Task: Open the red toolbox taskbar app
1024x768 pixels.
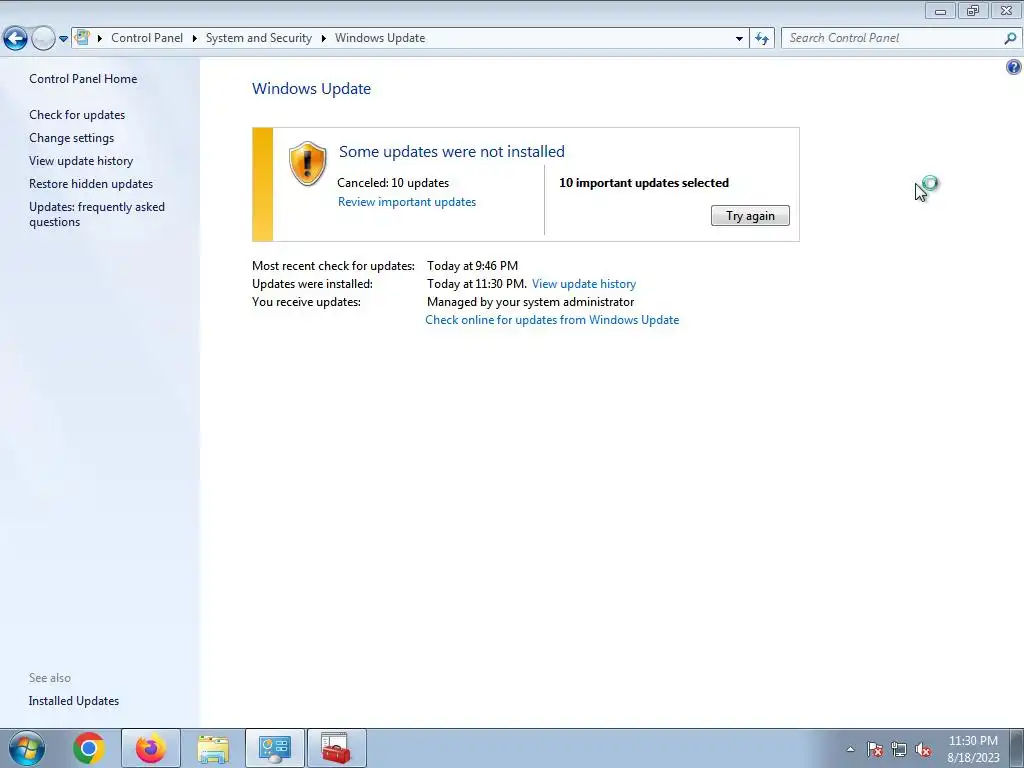Action: coord(337,748)
